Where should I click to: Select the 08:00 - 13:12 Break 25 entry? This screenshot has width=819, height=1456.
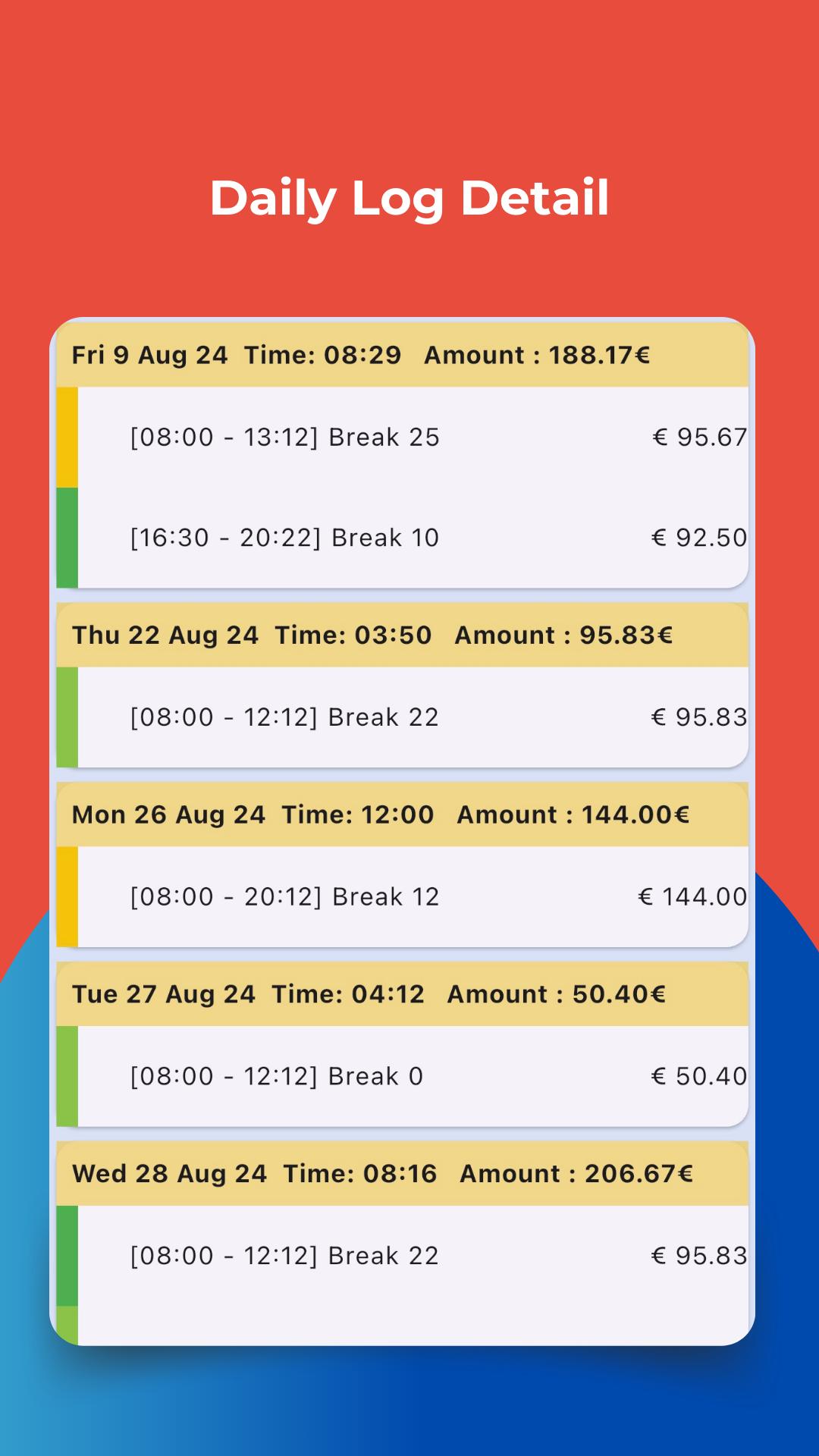[x=284, y=438]
